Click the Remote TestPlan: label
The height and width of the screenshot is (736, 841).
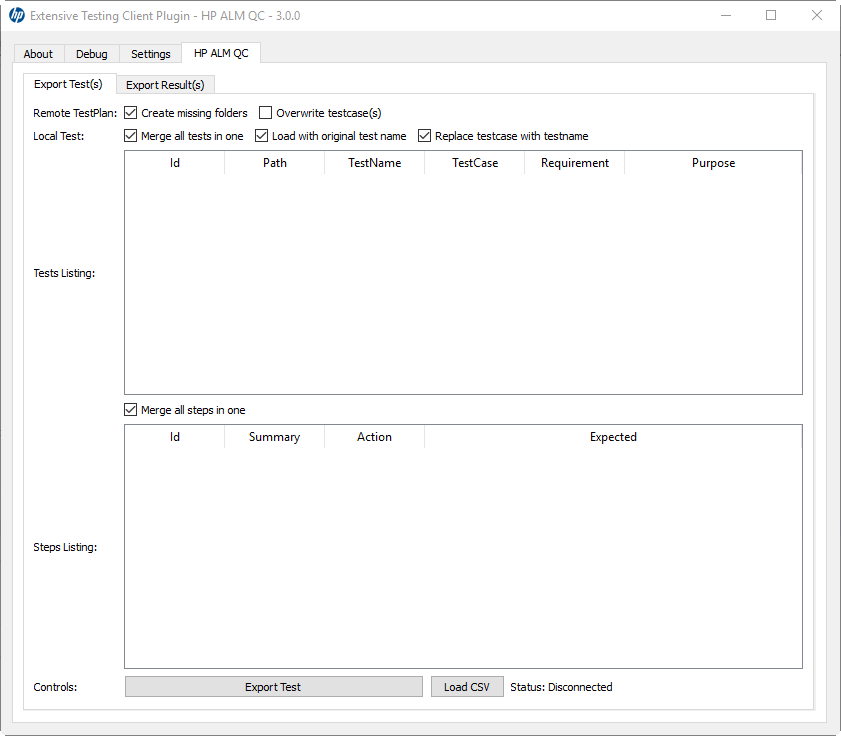coord(75,113)
